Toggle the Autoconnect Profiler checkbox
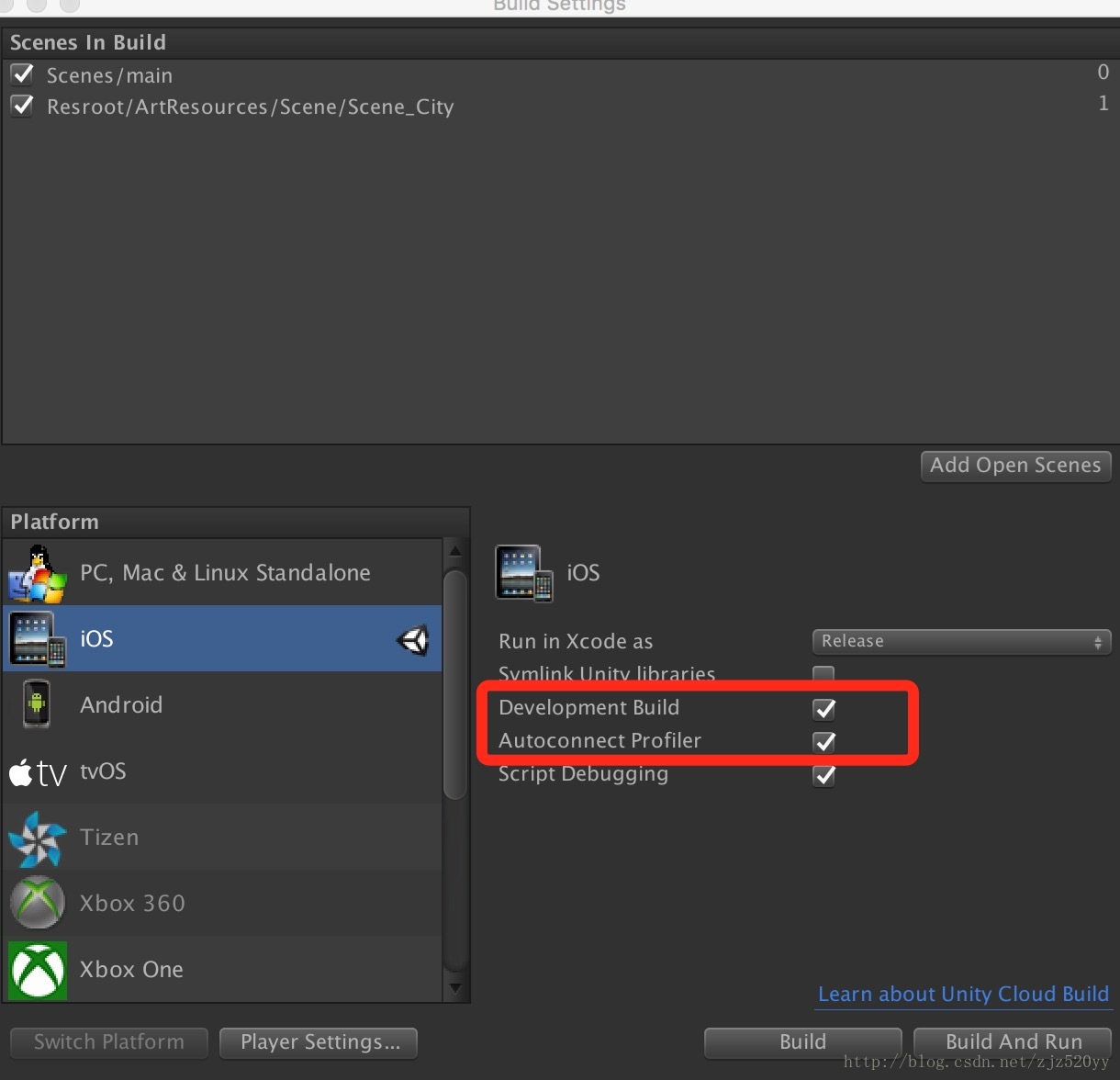This screenshot has width=1120, height=1080. (x=824, y=741)
